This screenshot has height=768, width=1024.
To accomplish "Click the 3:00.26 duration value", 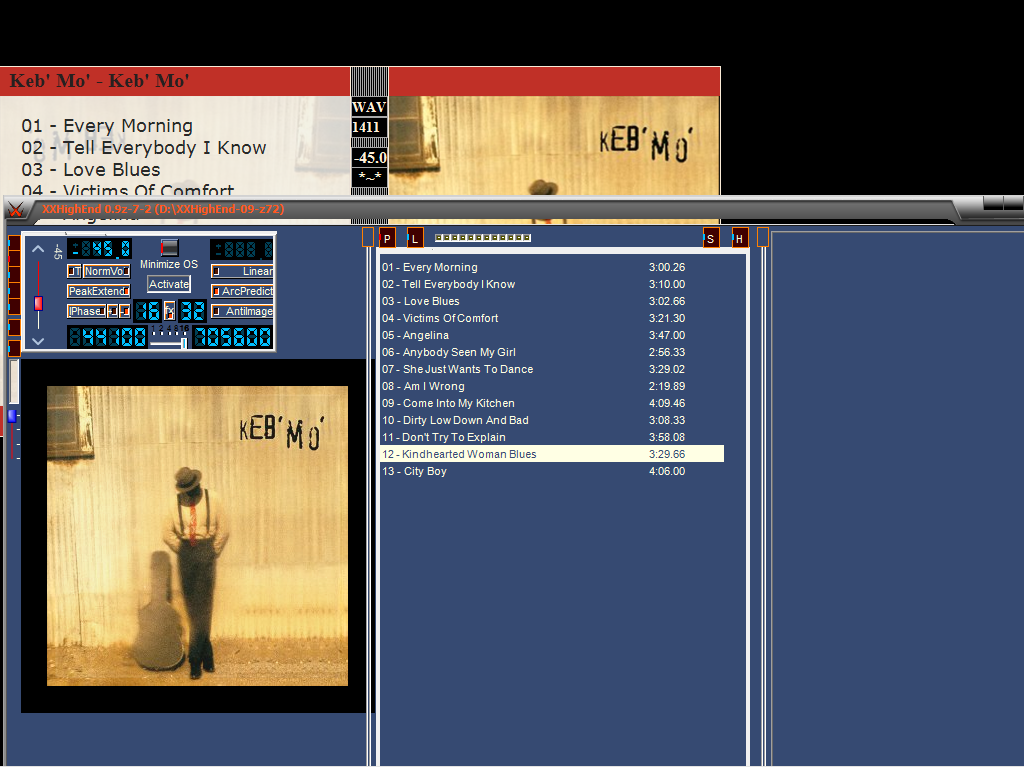I will tap(667, 267).
